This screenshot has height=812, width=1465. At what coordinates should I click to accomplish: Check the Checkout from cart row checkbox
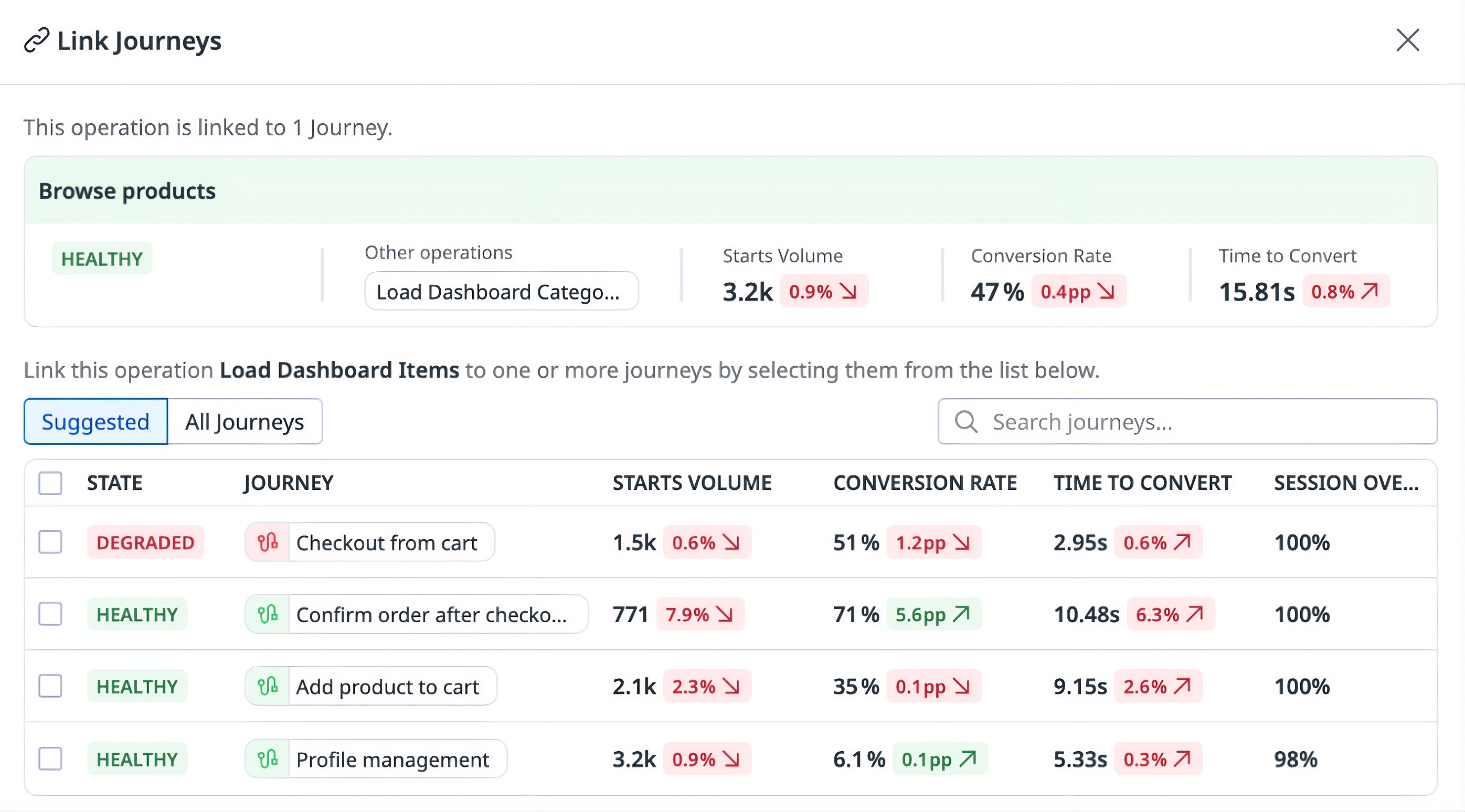click(50, 542)
